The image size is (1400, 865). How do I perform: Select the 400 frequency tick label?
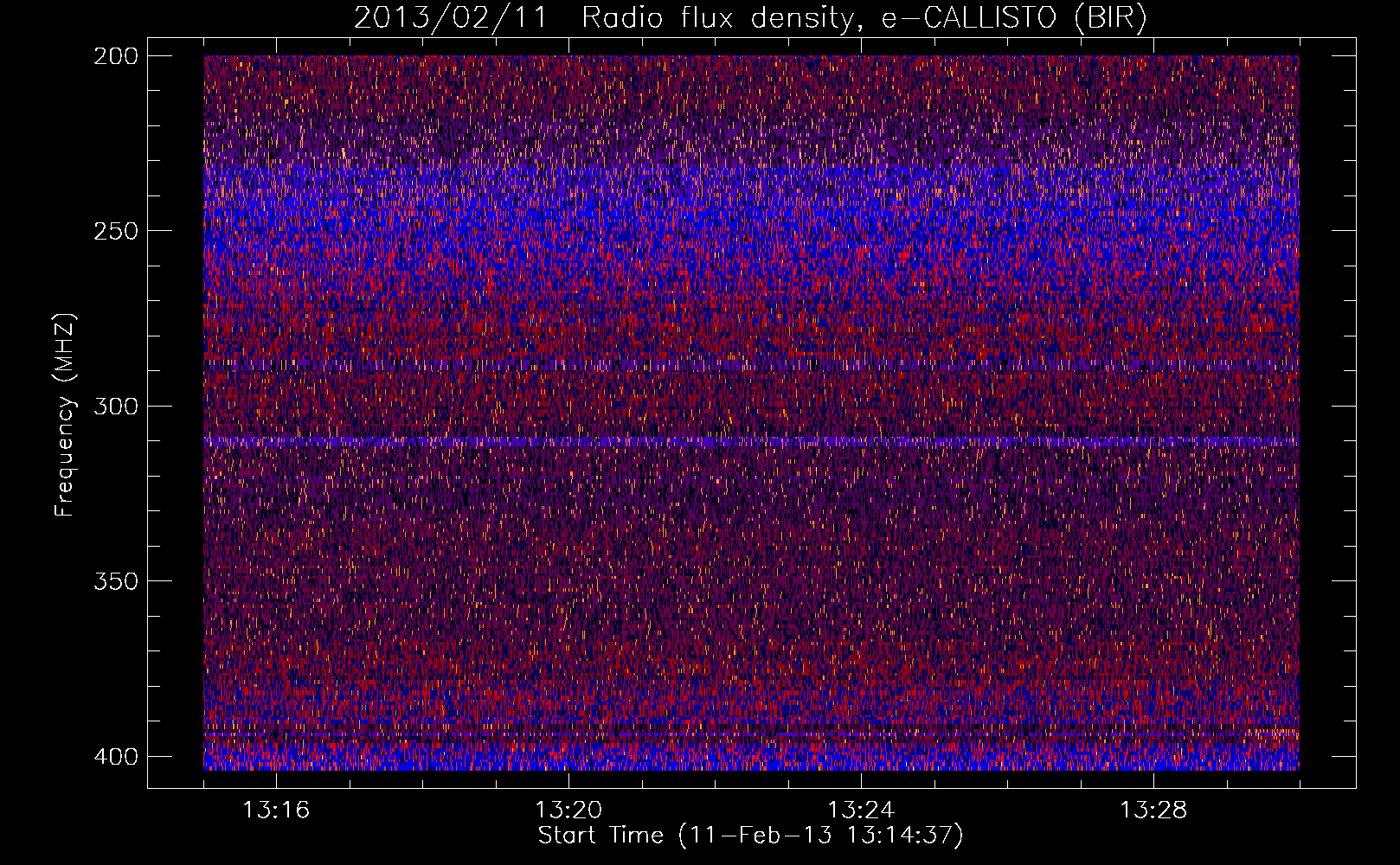115,756
